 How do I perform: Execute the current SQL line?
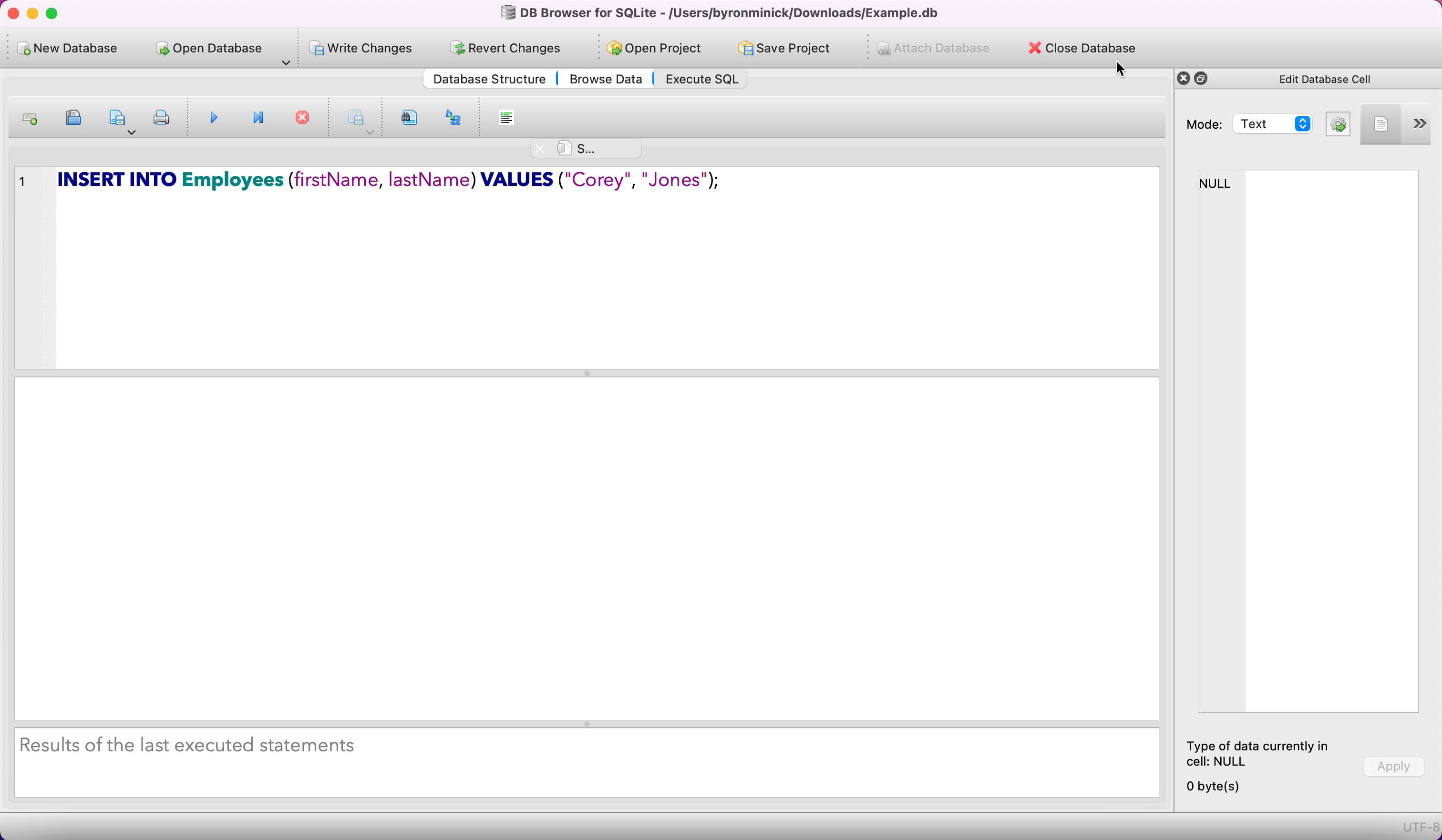tap(258, 117)
